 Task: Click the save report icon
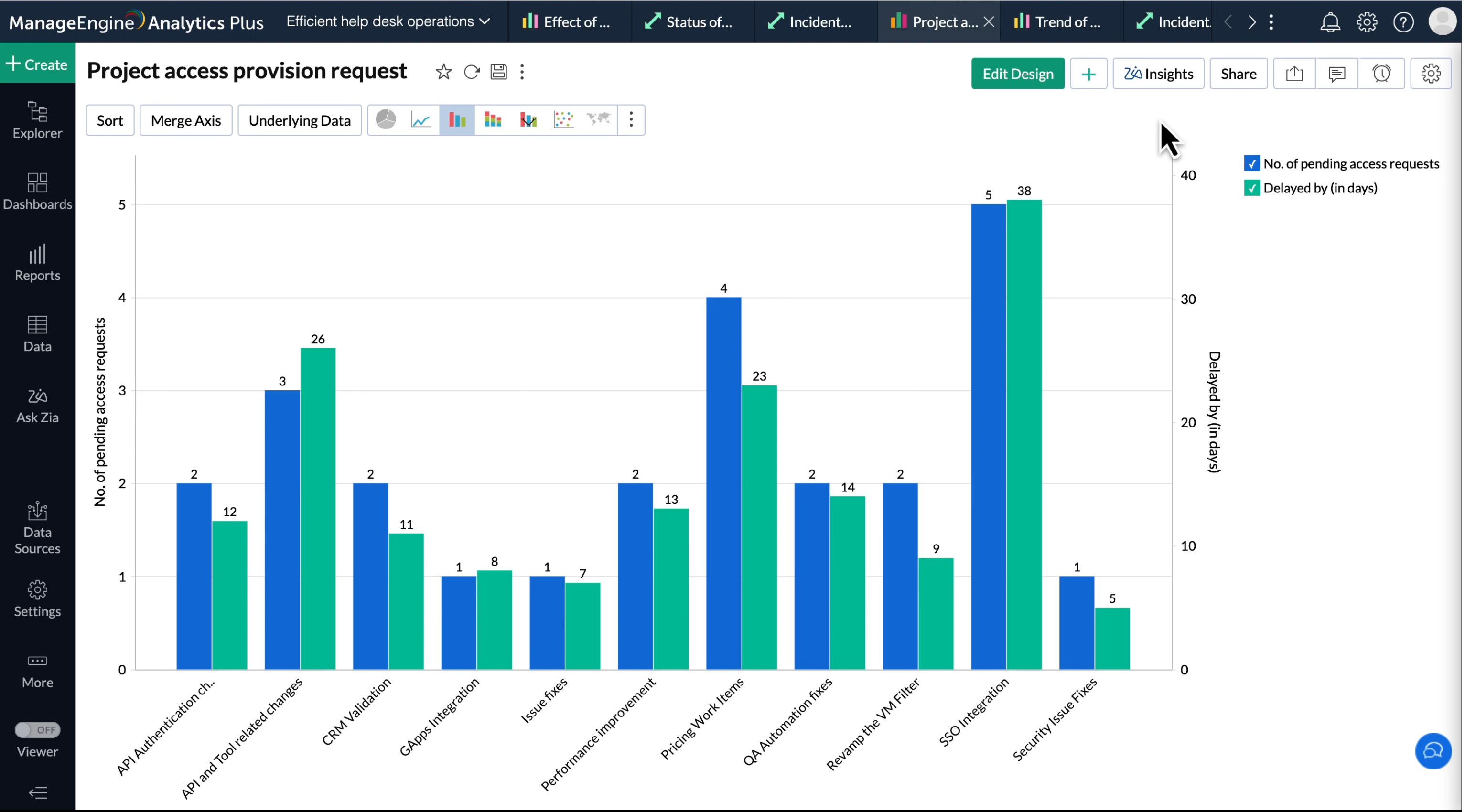point(499,72)
